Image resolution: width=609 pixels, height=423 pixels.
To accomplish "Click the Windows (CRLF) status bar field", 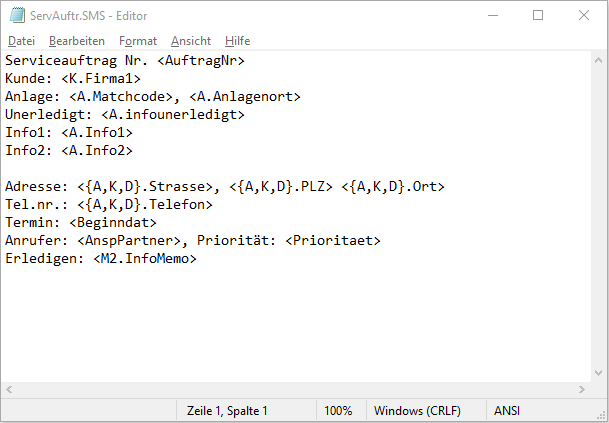I will pos(417,411).
